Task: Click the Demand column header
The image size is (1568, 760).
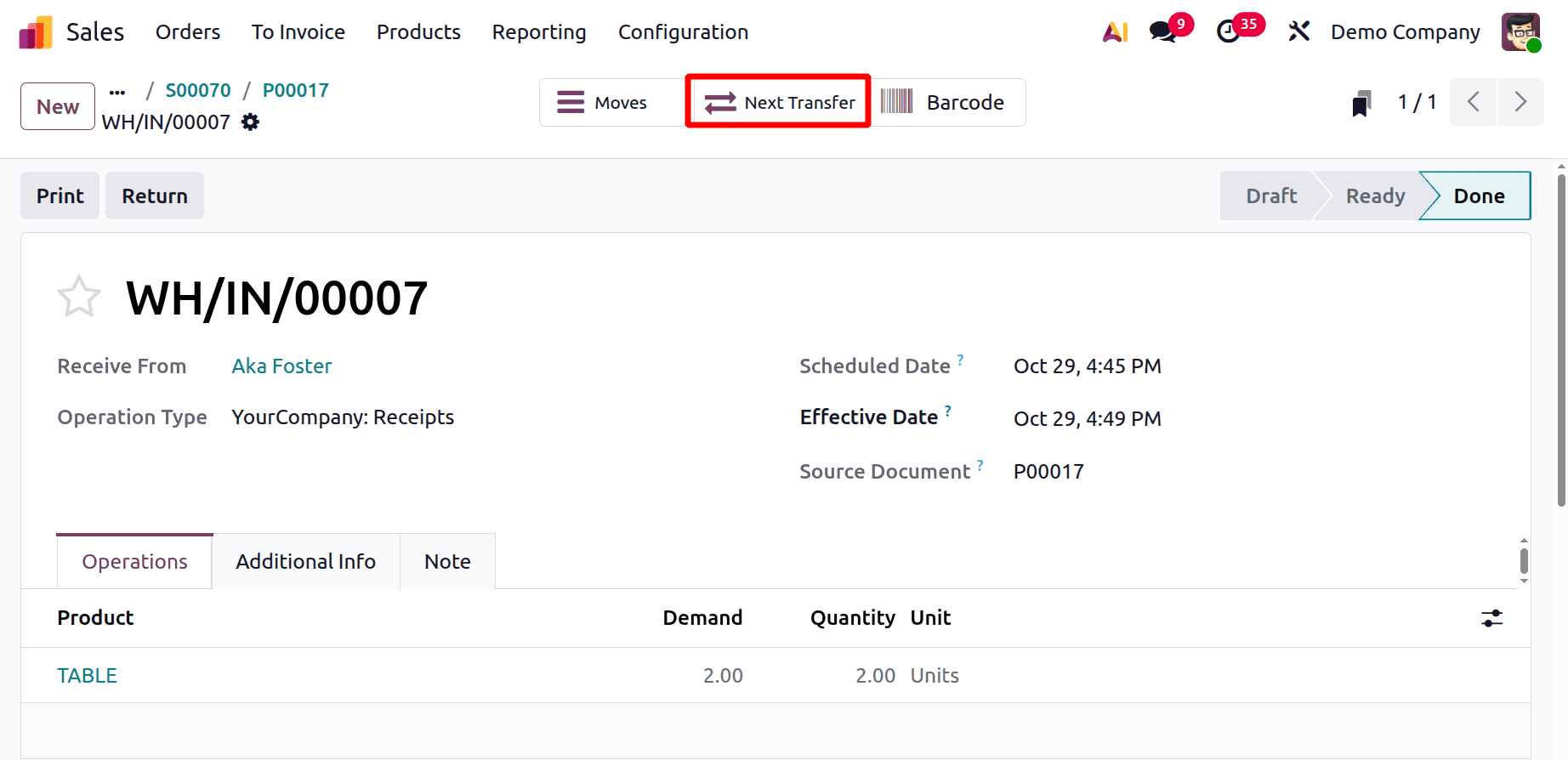Action: coord(702,618)
